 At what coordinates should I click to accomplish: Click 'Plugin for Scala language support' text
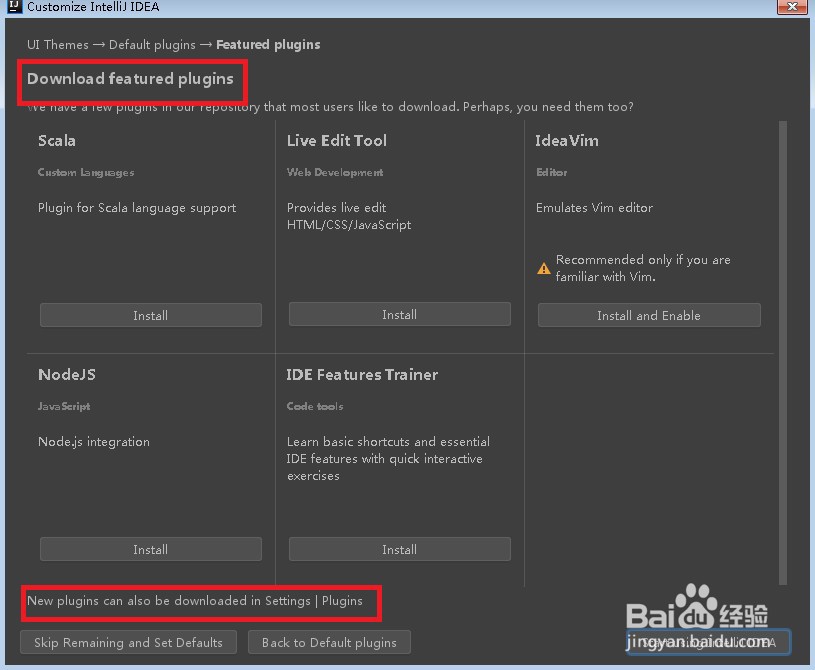coord(137,208)
